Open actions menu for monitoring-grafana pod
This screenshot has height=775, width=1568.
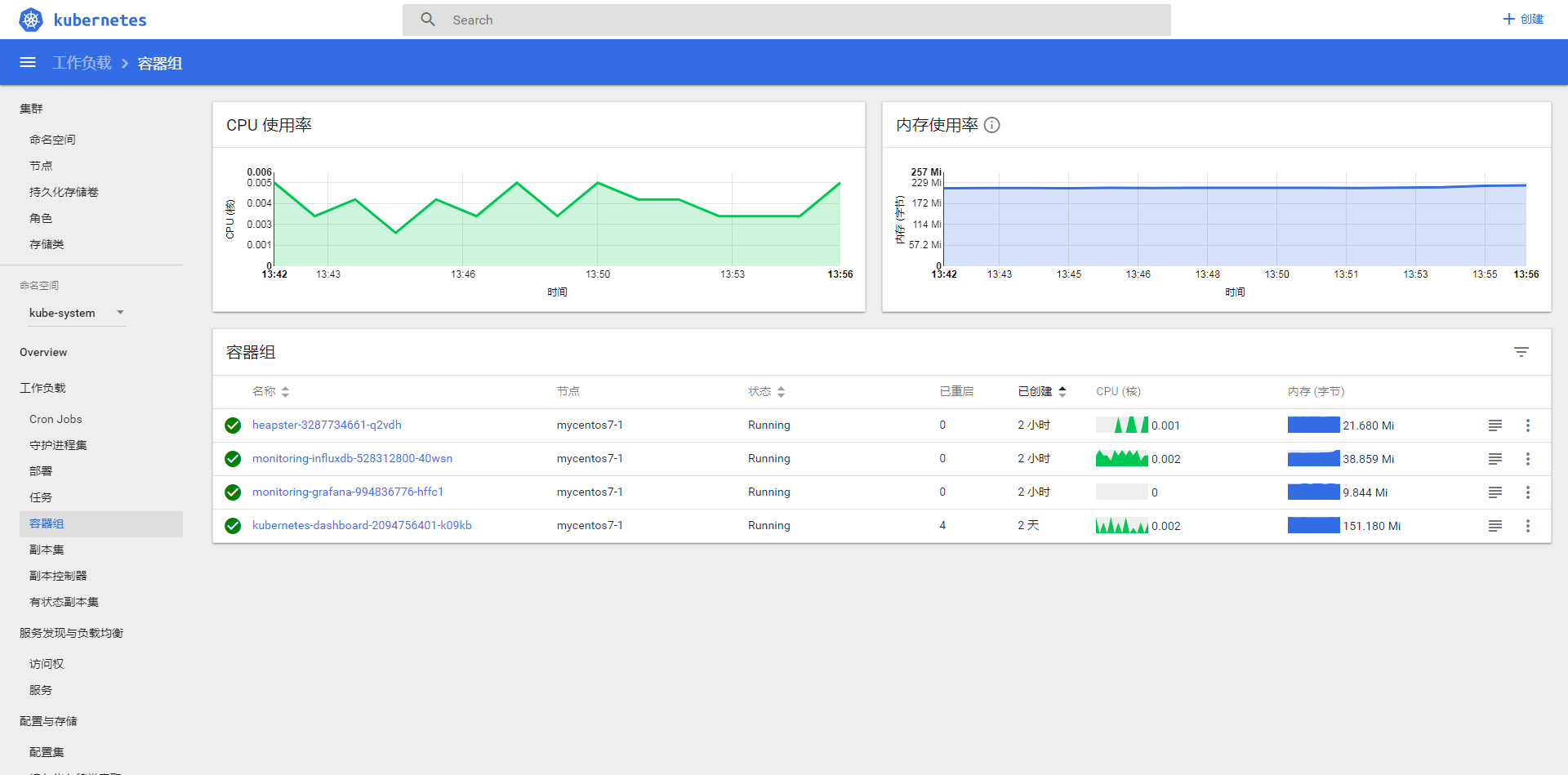pos(1528,492)
